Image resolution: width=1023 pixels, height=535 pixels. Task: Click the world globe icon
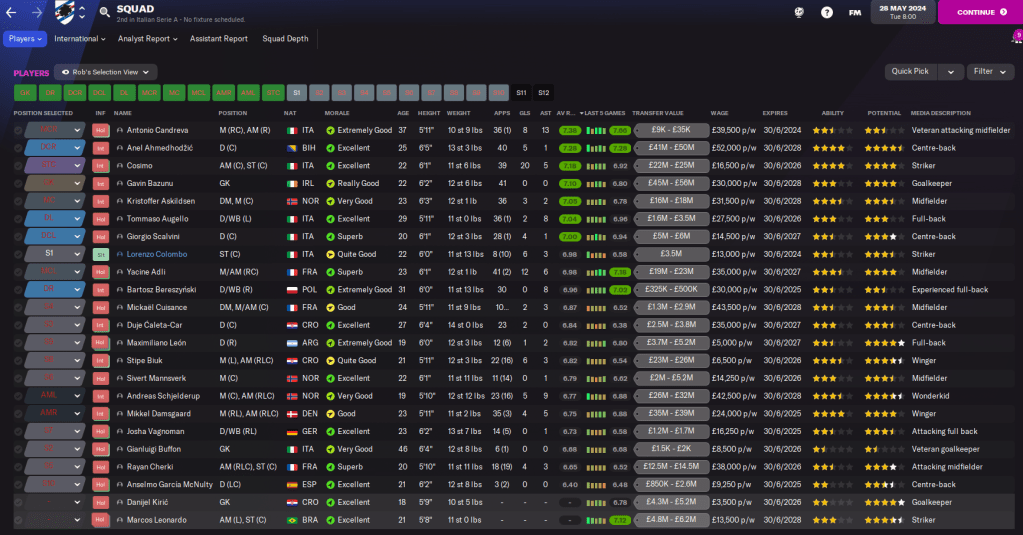[799, 13]
